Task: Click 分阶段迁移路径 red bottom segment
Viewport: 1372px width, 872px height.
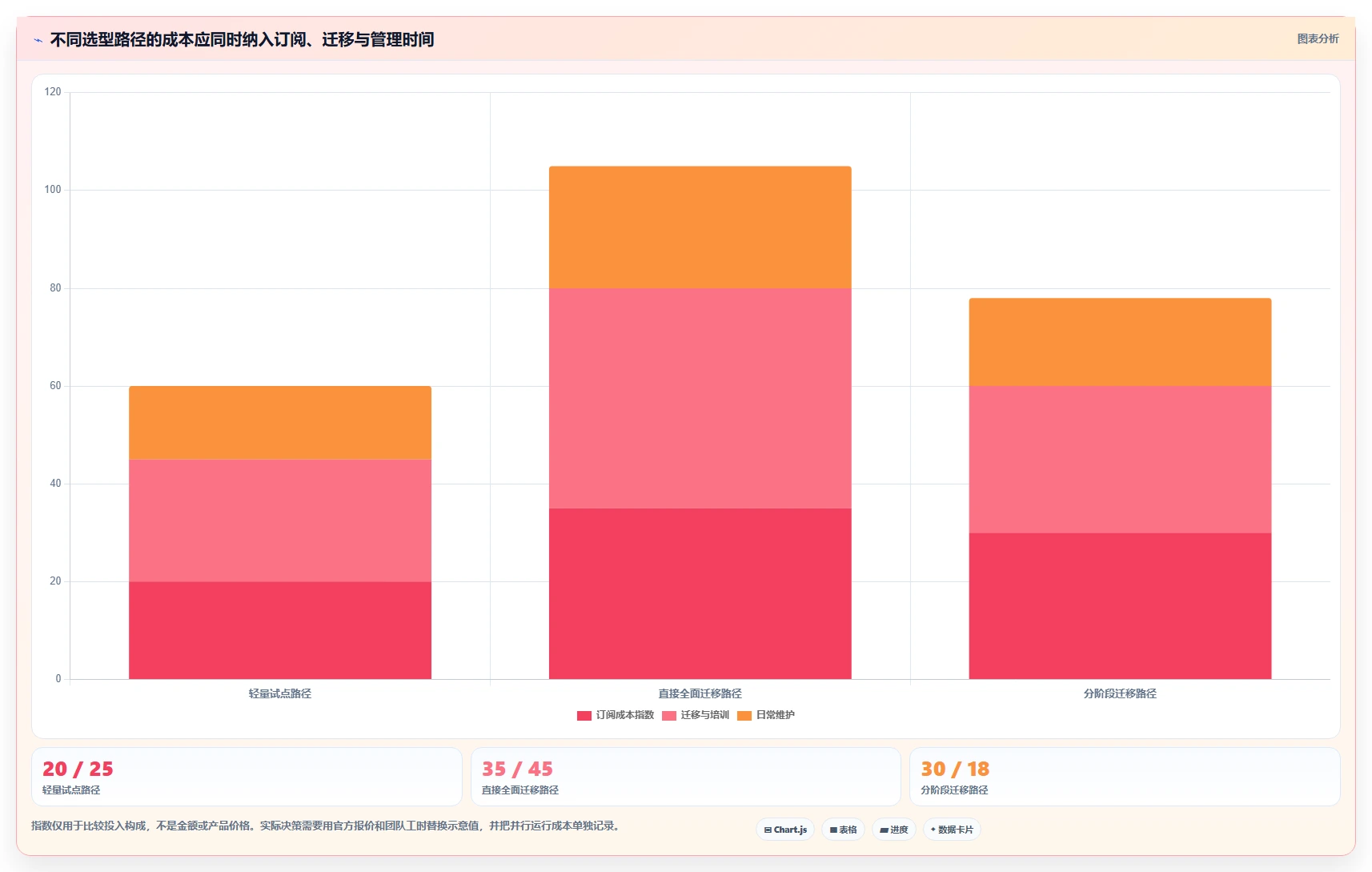Action: (x=1120, y=606)
